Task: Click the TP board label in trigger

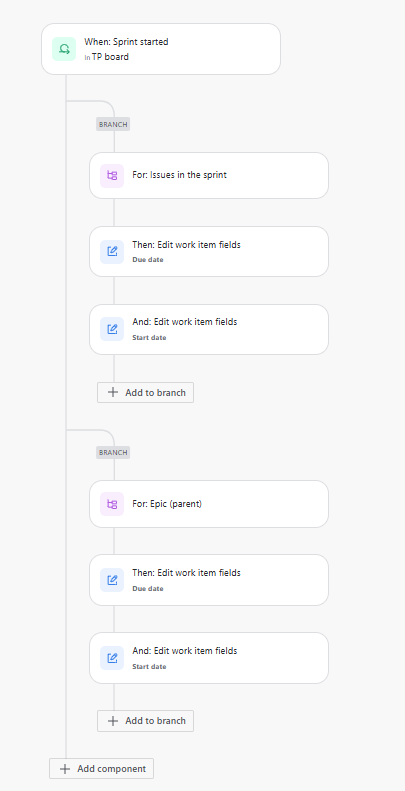Action: click(x=110, y=57)
